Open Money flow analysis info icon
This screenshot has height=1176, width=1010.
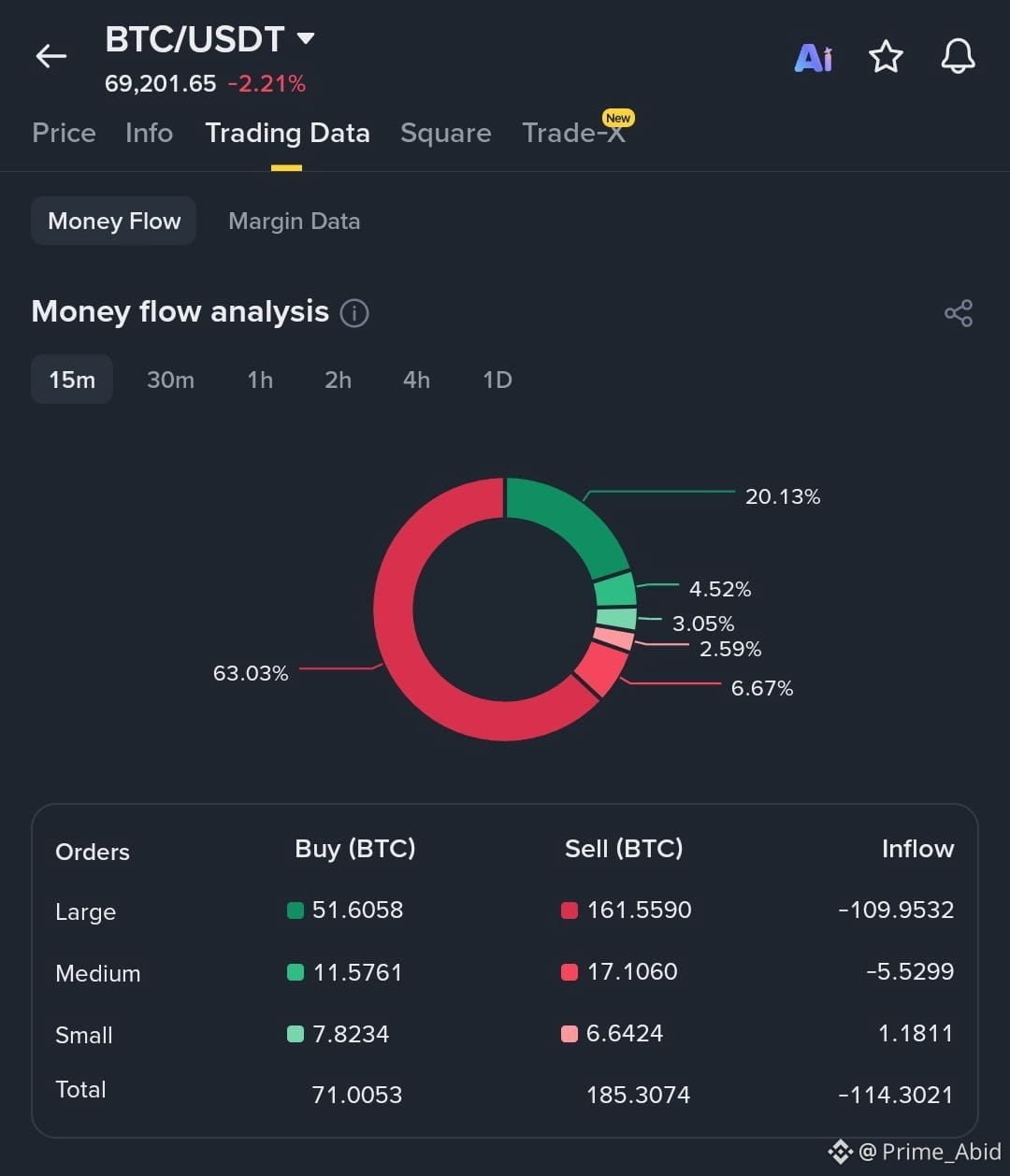point(354,312)
